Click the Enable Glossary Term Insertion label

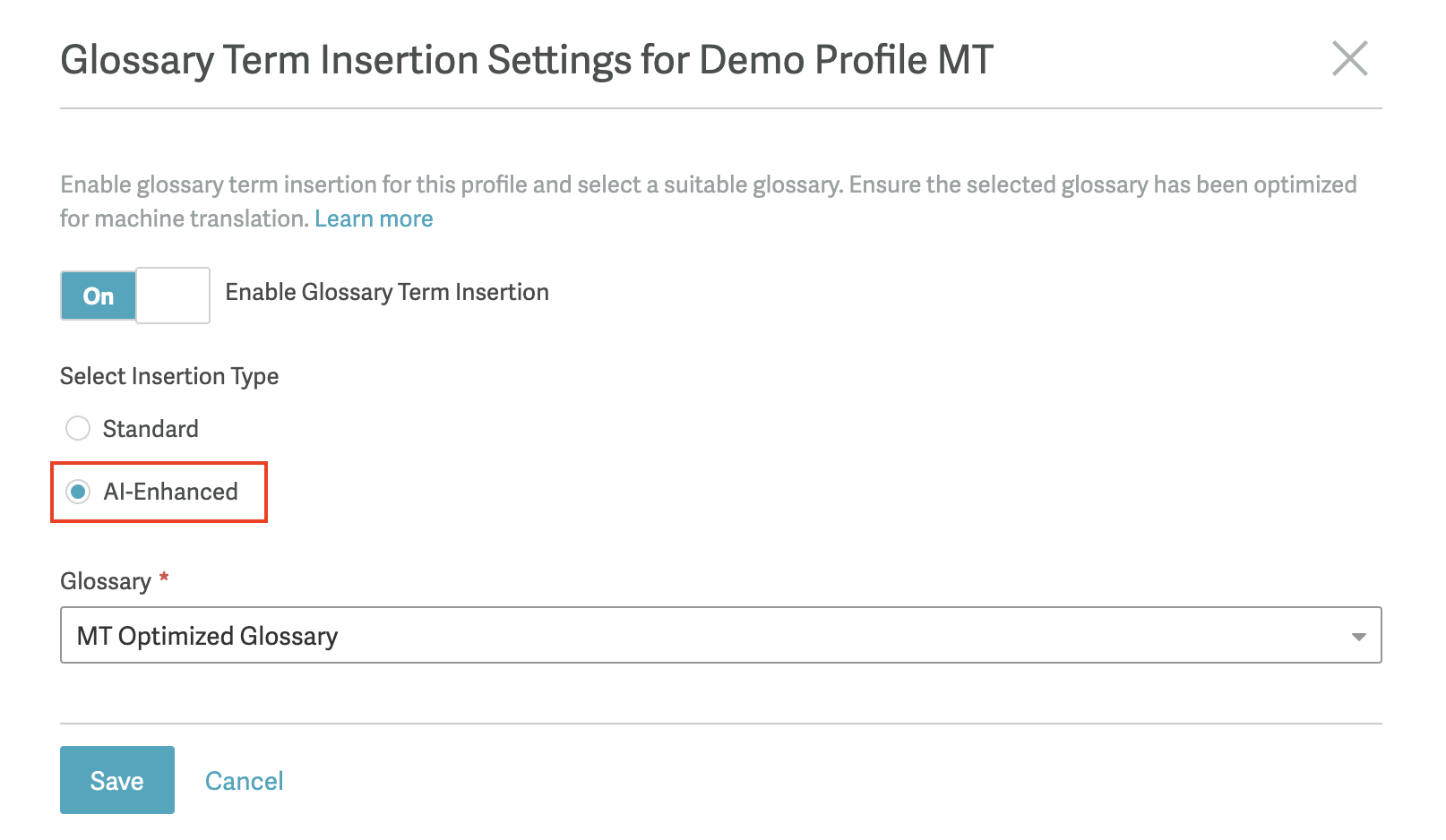tap(387, 292)
